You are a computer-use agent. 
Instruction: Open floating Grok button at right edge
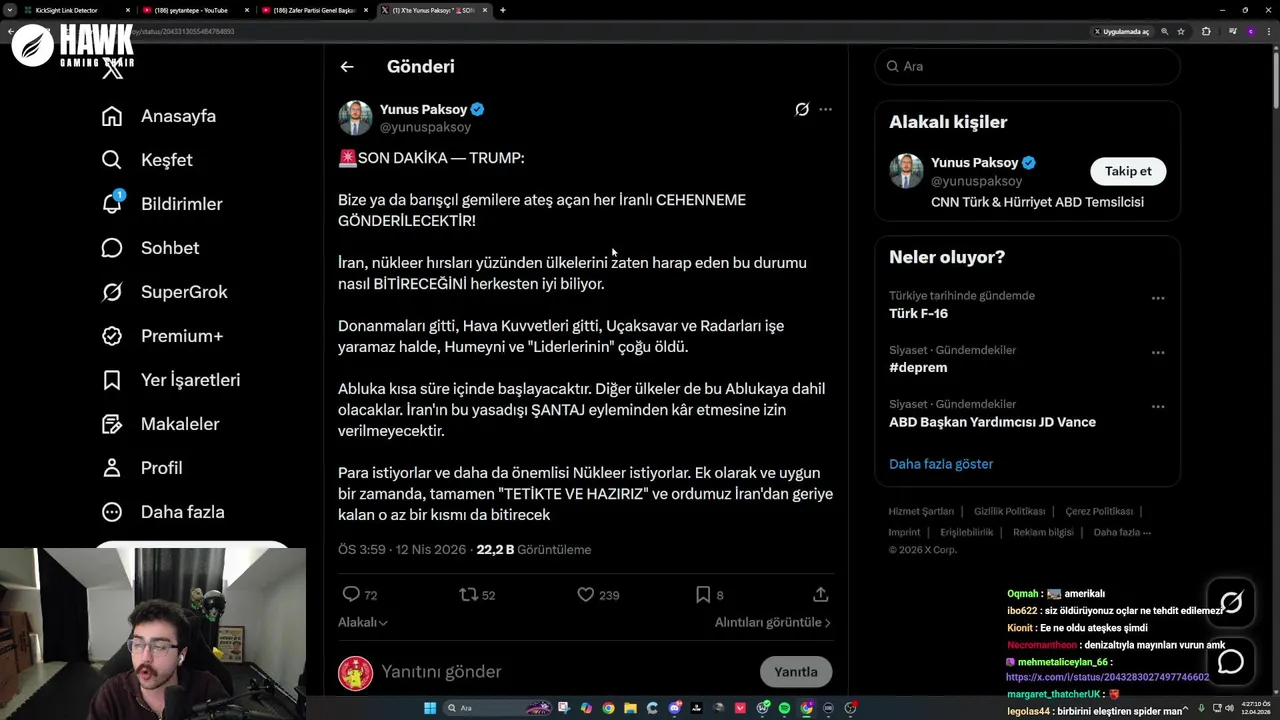point(1231,602)
